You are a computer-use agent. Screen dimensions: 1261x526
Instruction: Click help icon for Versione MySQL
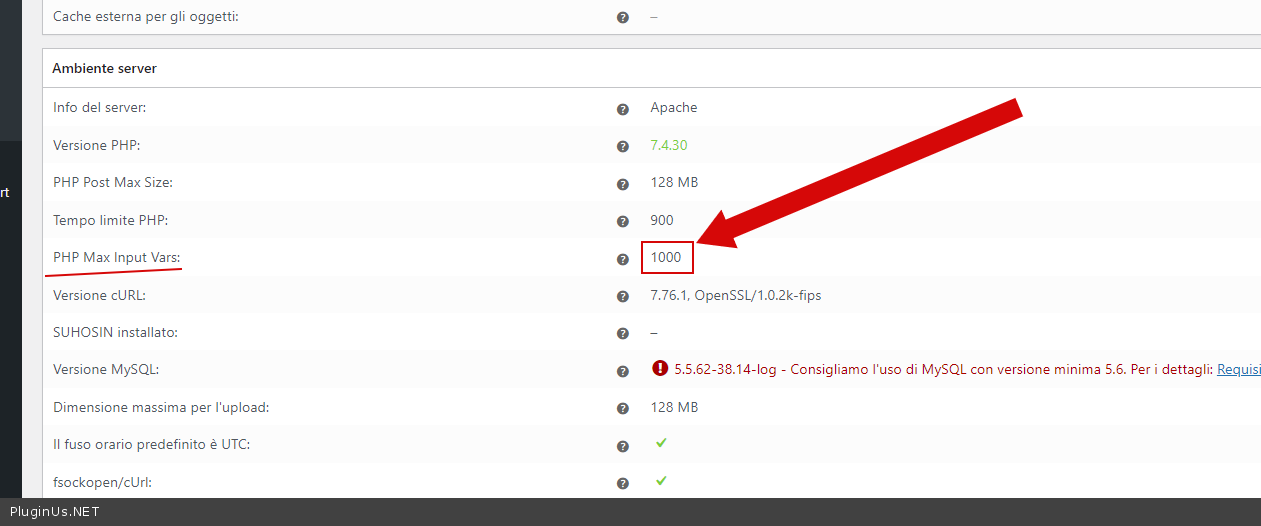[623, 371]
